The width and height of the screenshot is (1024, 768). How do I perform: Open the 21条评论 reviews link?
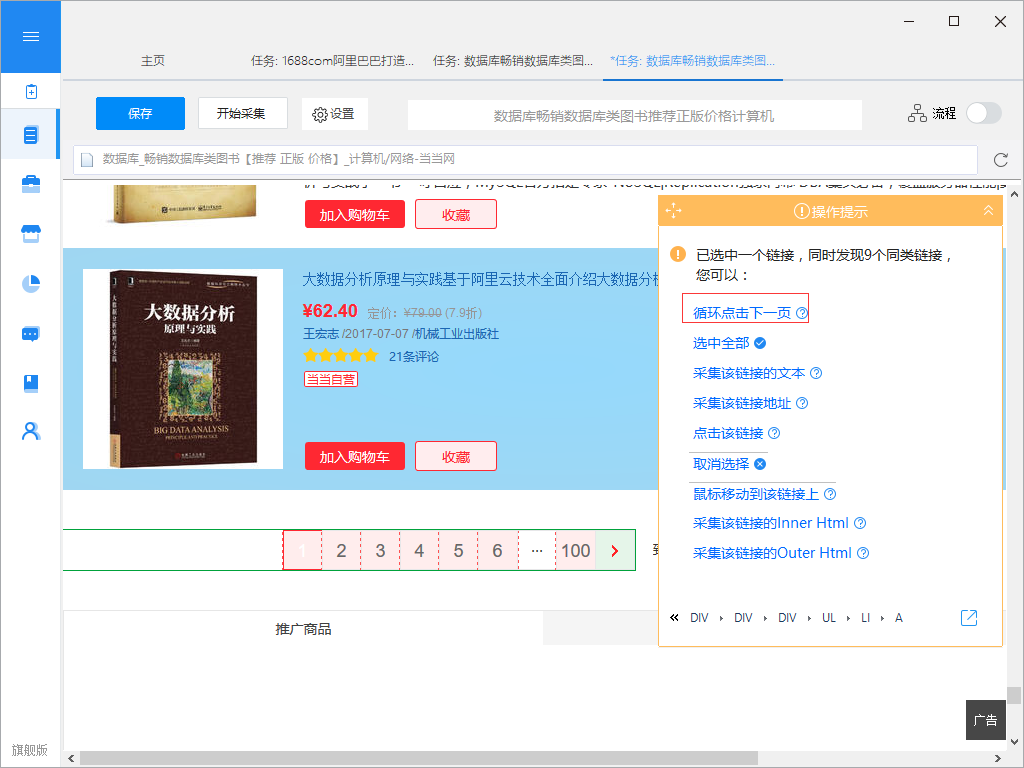click(414, 357)
